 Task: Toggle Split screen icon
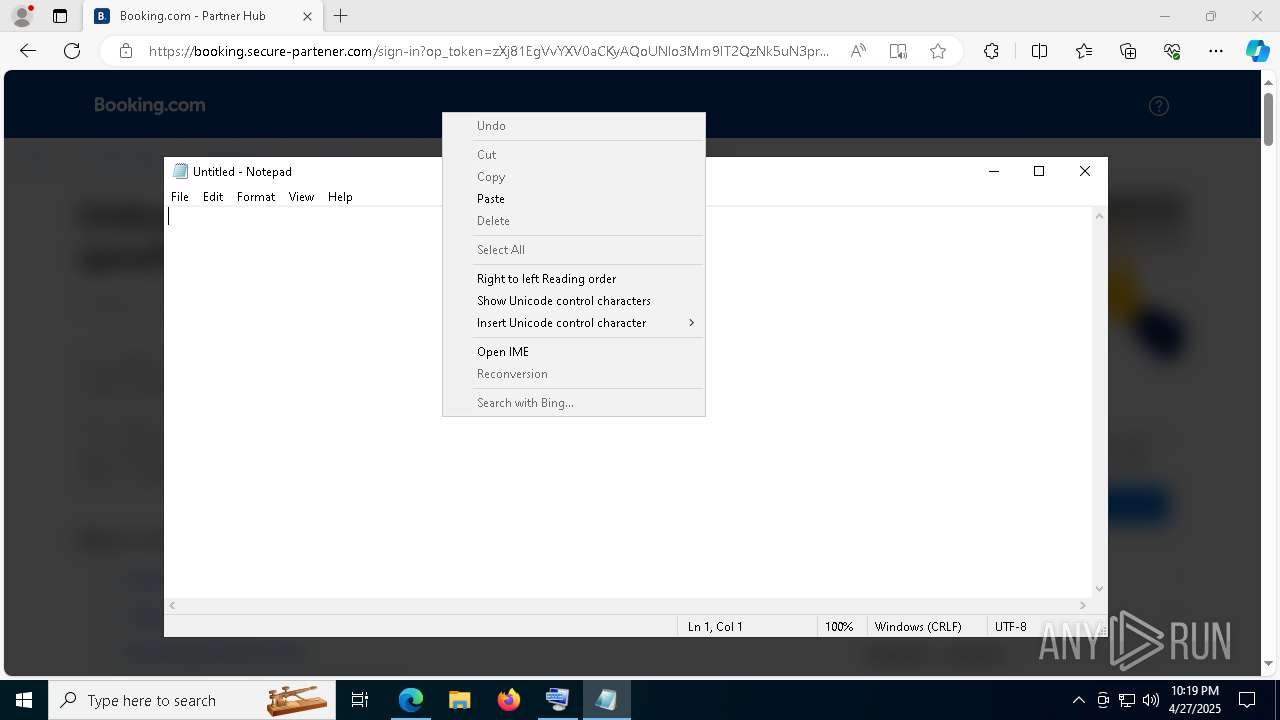[x=1039, y=51]
